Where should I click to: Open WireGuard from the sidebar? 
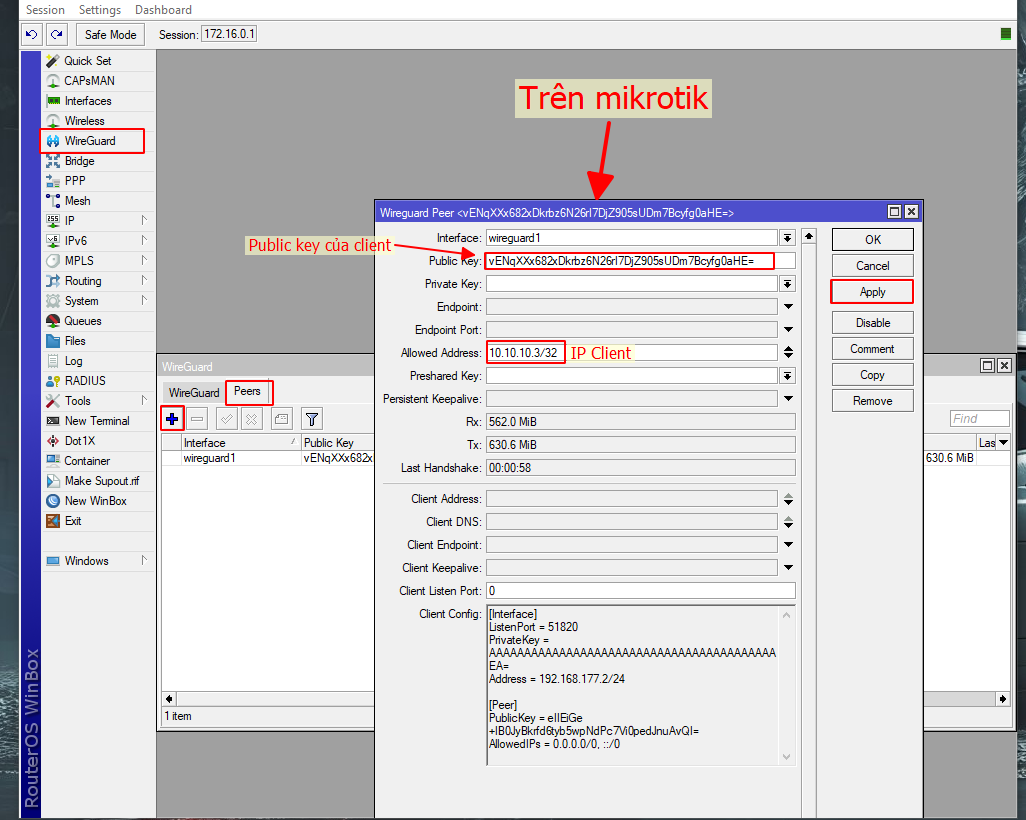pyautogui.click(x=90, y=141)
